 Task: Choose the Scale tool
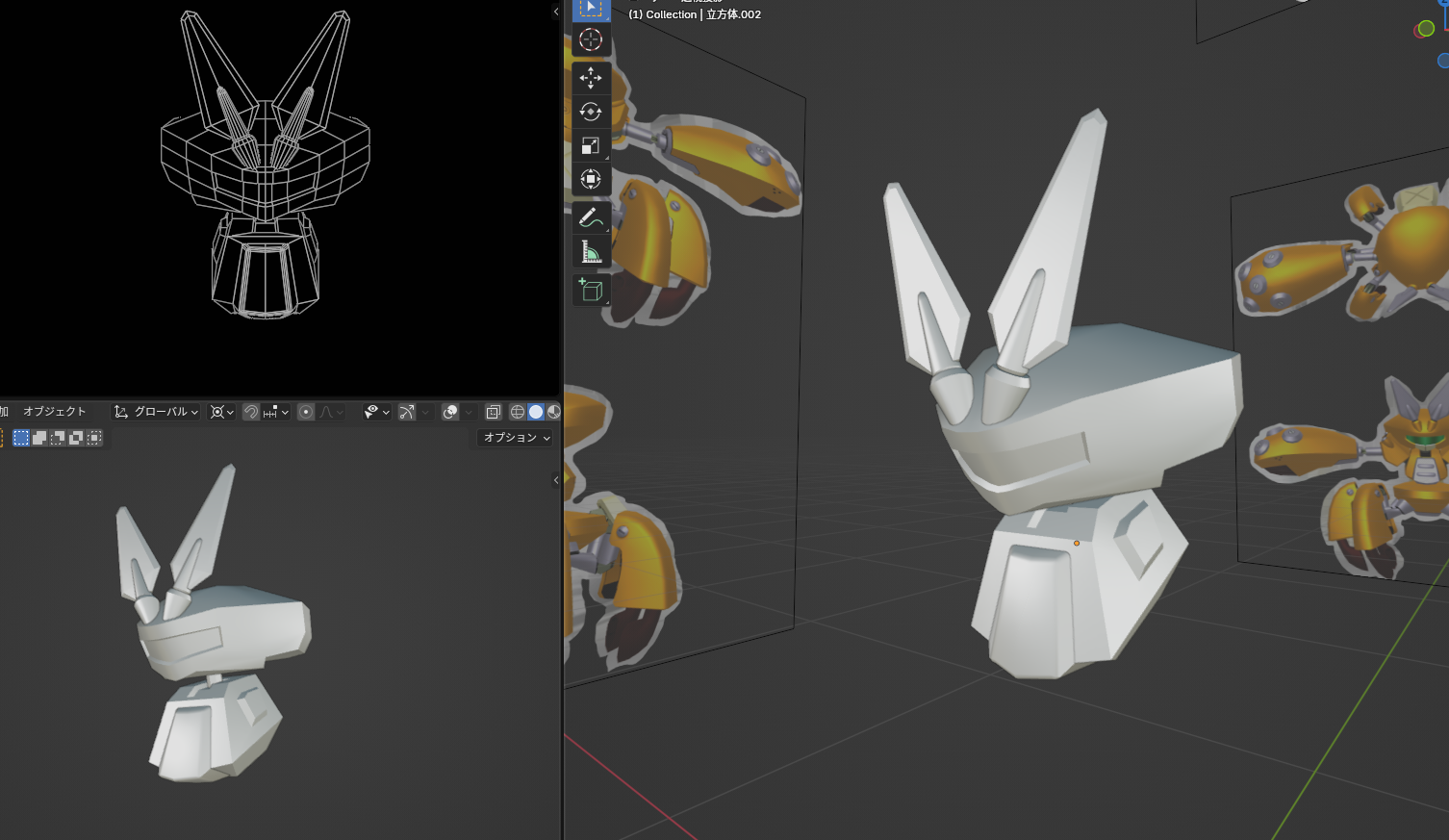[591, 145]
